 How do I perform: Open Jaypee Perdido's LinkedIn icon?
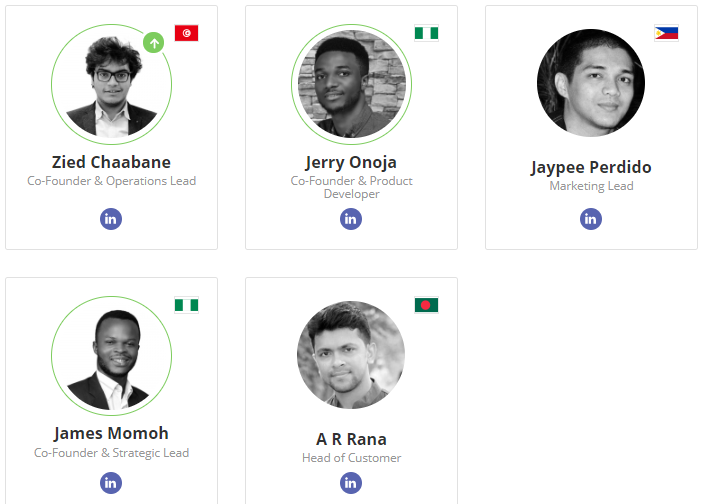click(x=591, y=219)
